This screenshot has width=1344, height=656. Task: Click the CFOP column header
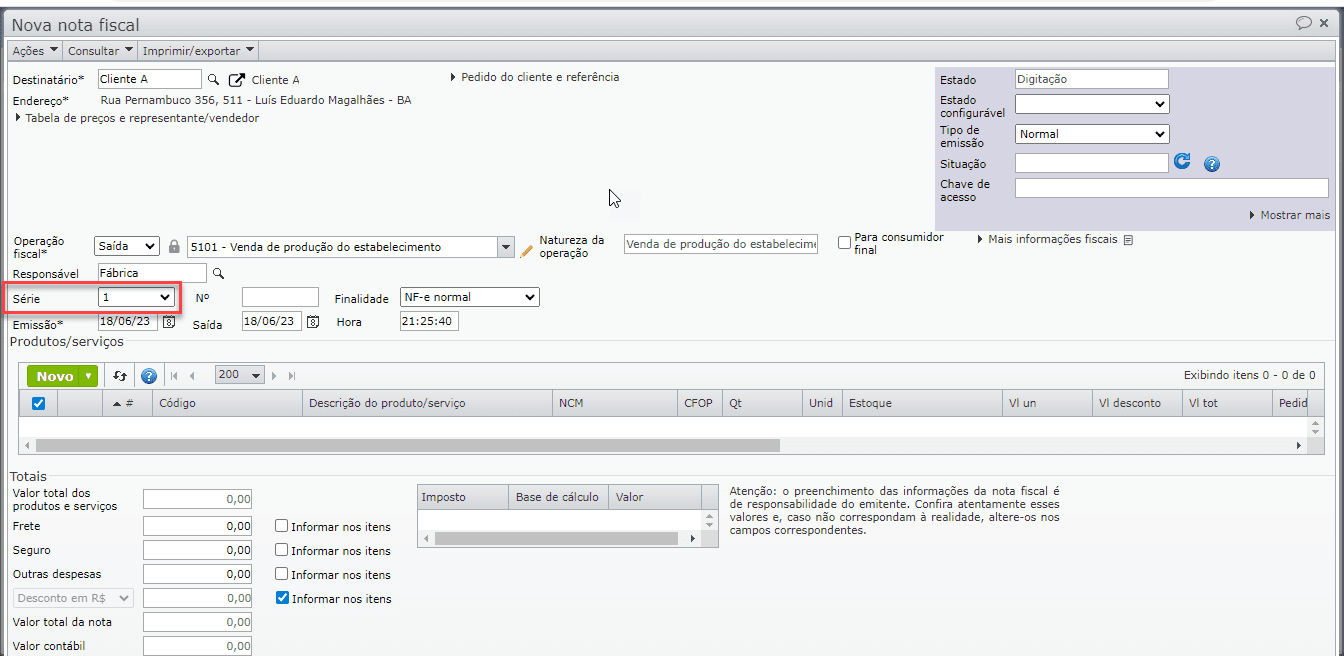(700, 403)
